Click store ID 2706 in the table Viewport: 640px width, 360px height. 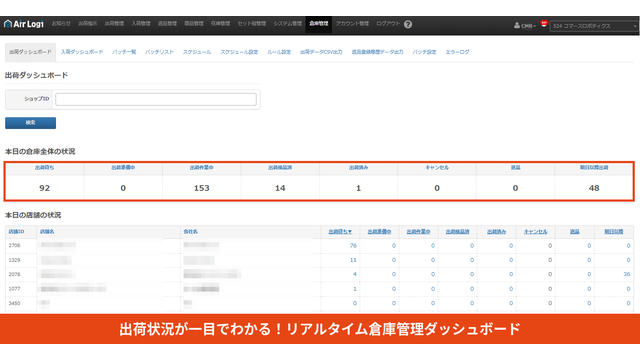point(14,246)
